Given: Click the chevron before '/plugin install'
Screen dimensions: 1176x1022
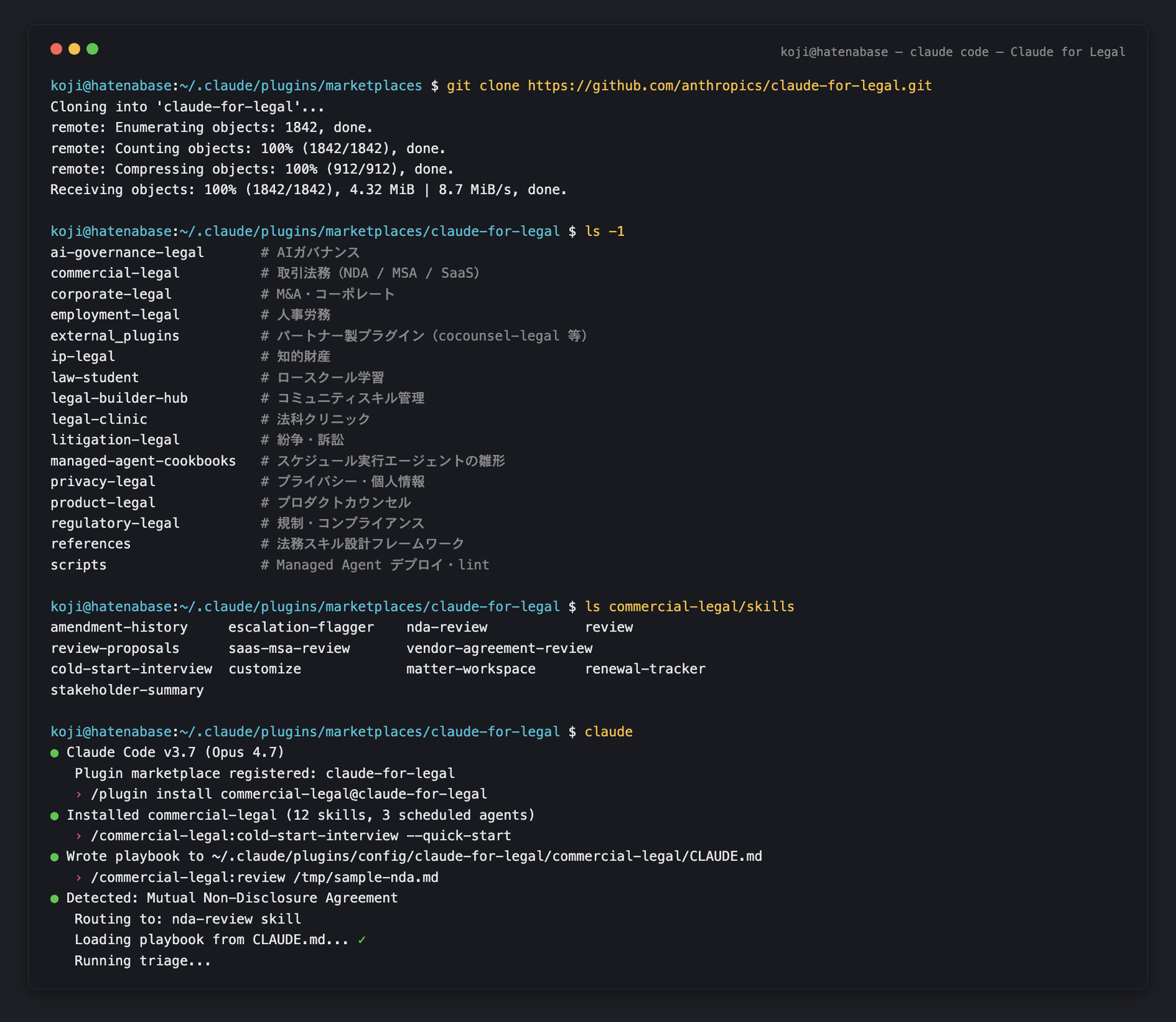Looking at the screenshot, I should coord(79,794).
